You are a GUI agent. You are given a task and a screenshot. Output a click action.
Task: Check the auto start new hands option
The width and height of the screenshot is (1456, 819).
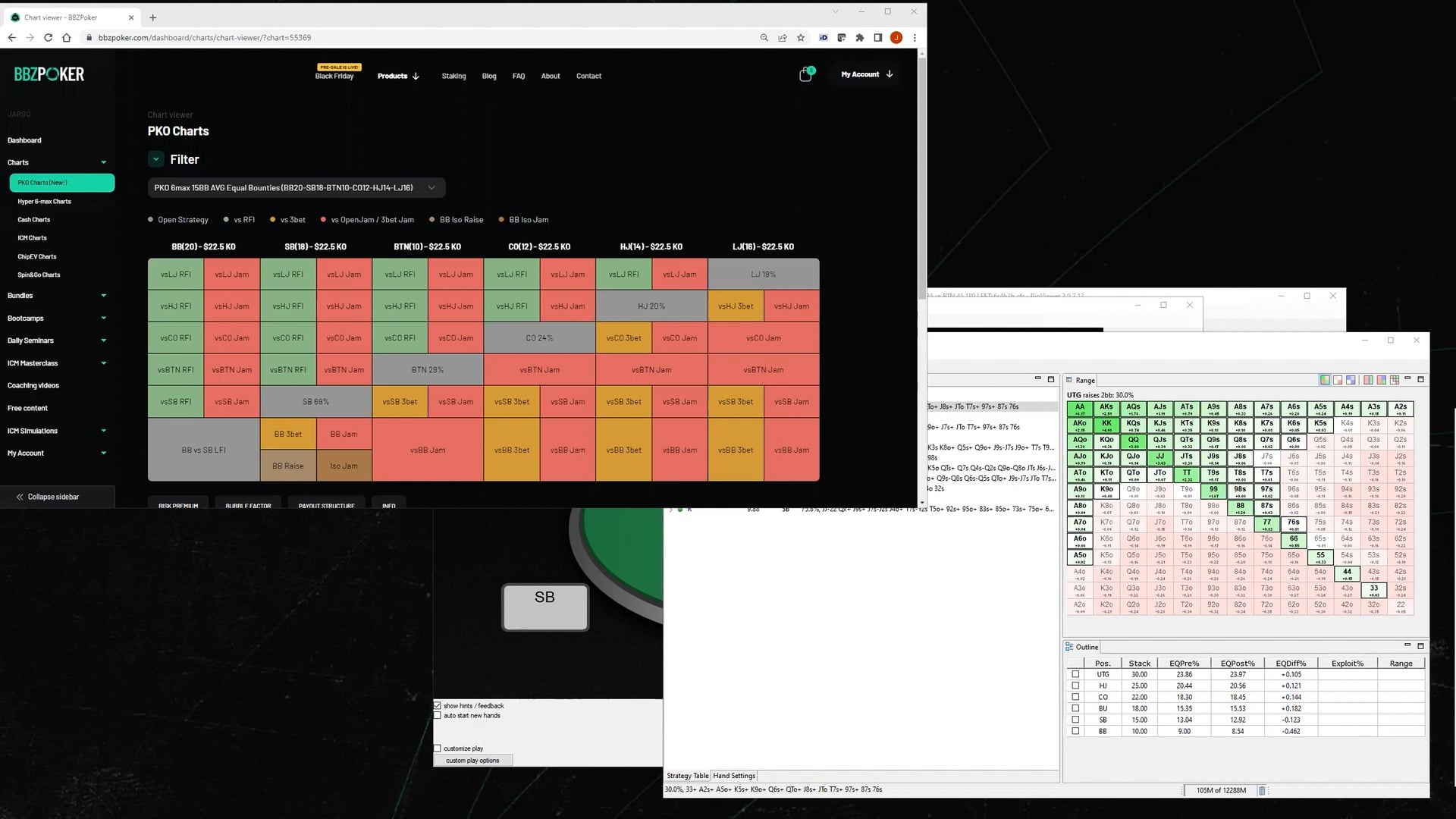(438, 715)
